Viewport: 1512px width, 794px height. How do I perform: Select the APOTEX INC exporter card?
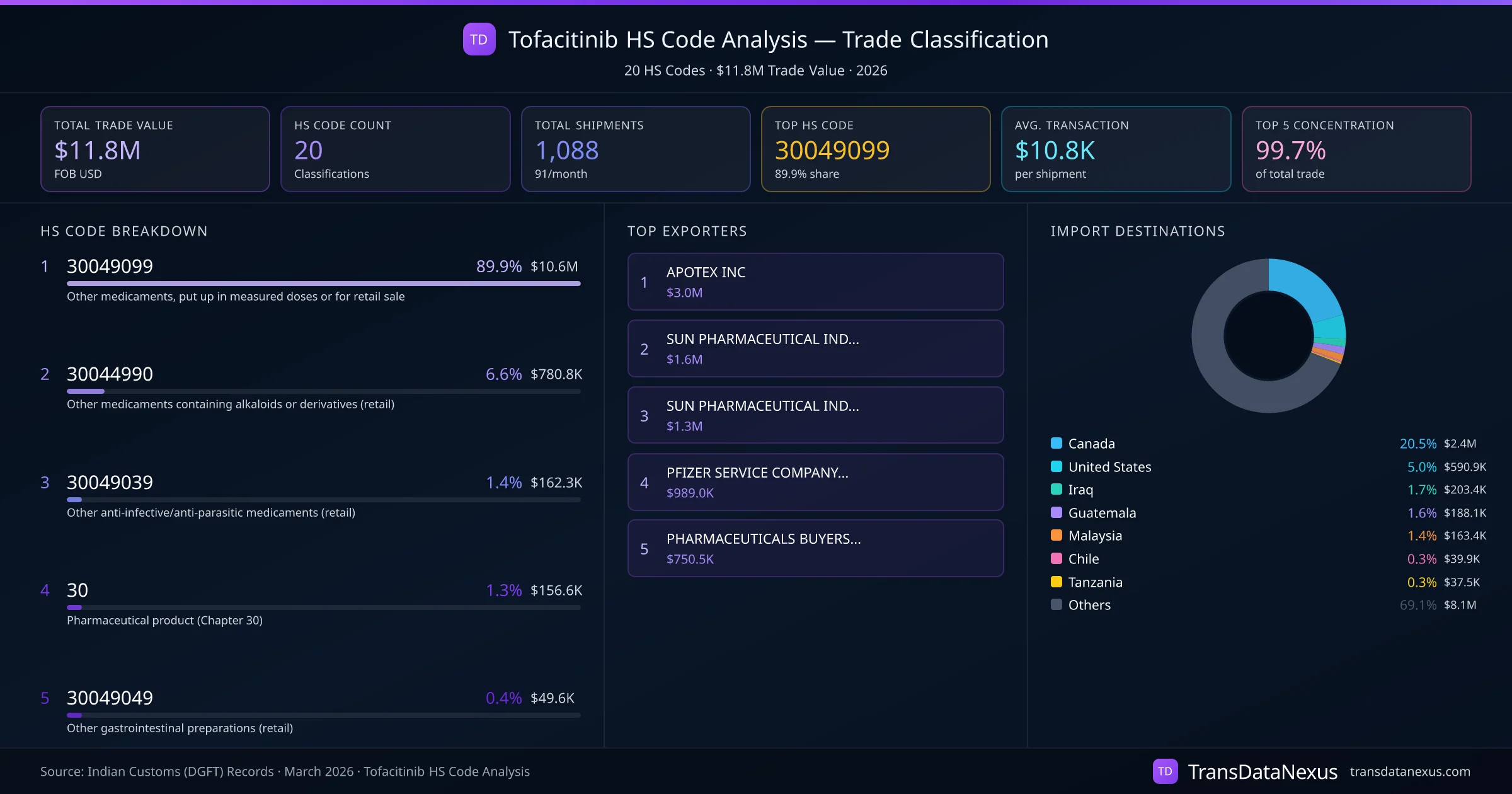815,282
